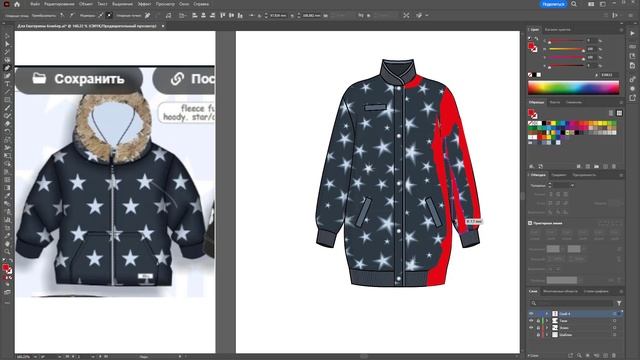Switch swatches to thumbnail view
640x360 pixels.
point(619,113)
